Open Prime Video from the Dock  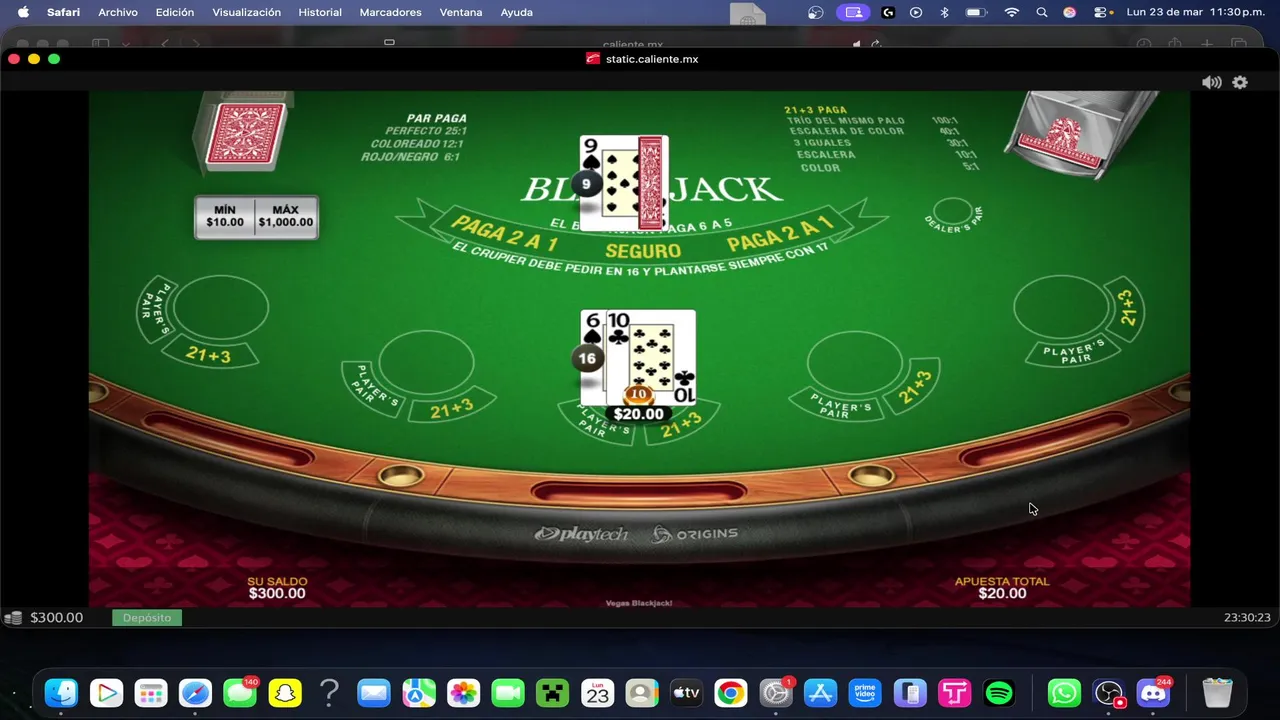coord(865,693)
